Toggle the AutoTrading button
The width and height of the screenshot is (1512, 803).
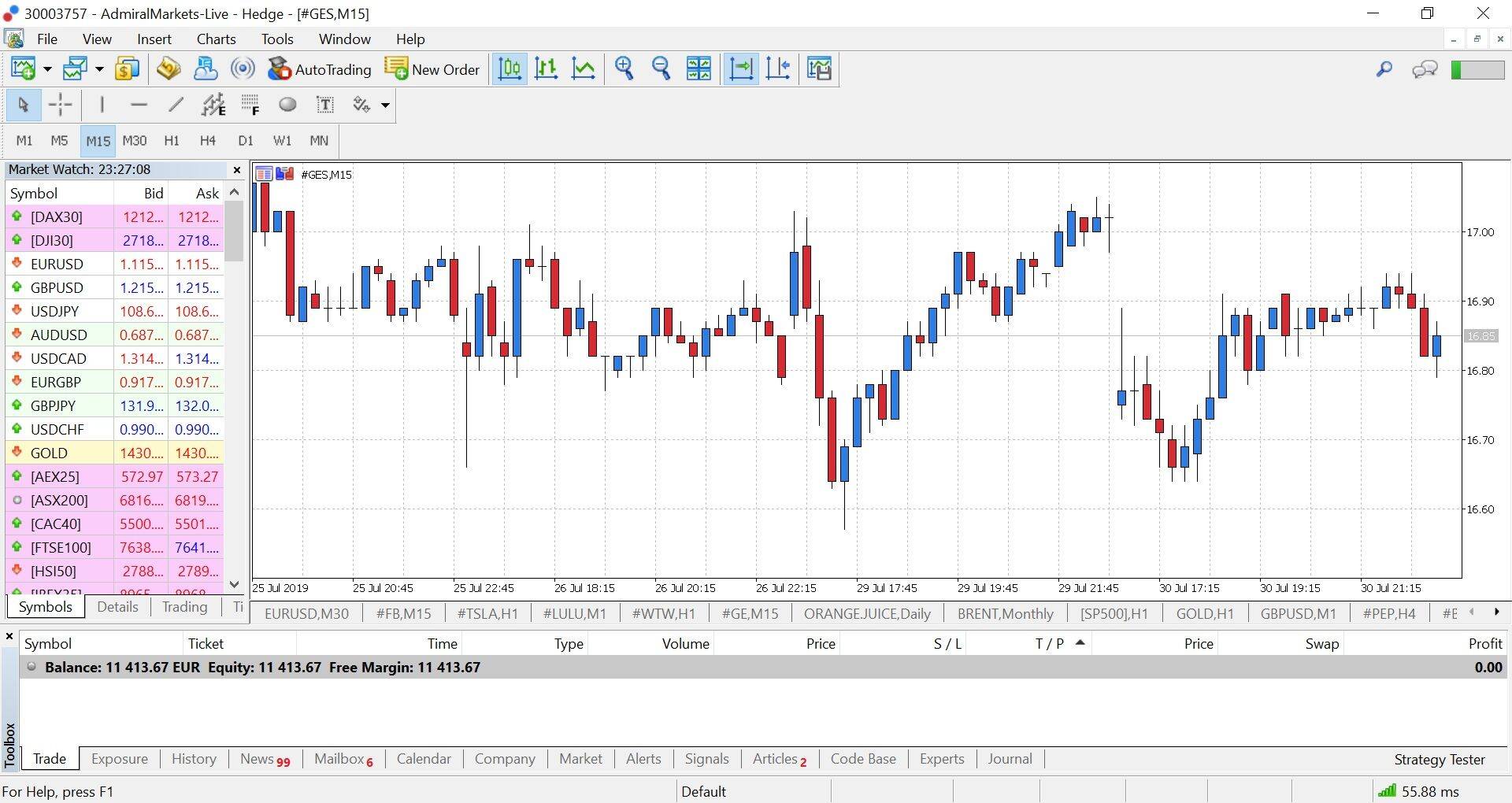[x=320, y=69]
